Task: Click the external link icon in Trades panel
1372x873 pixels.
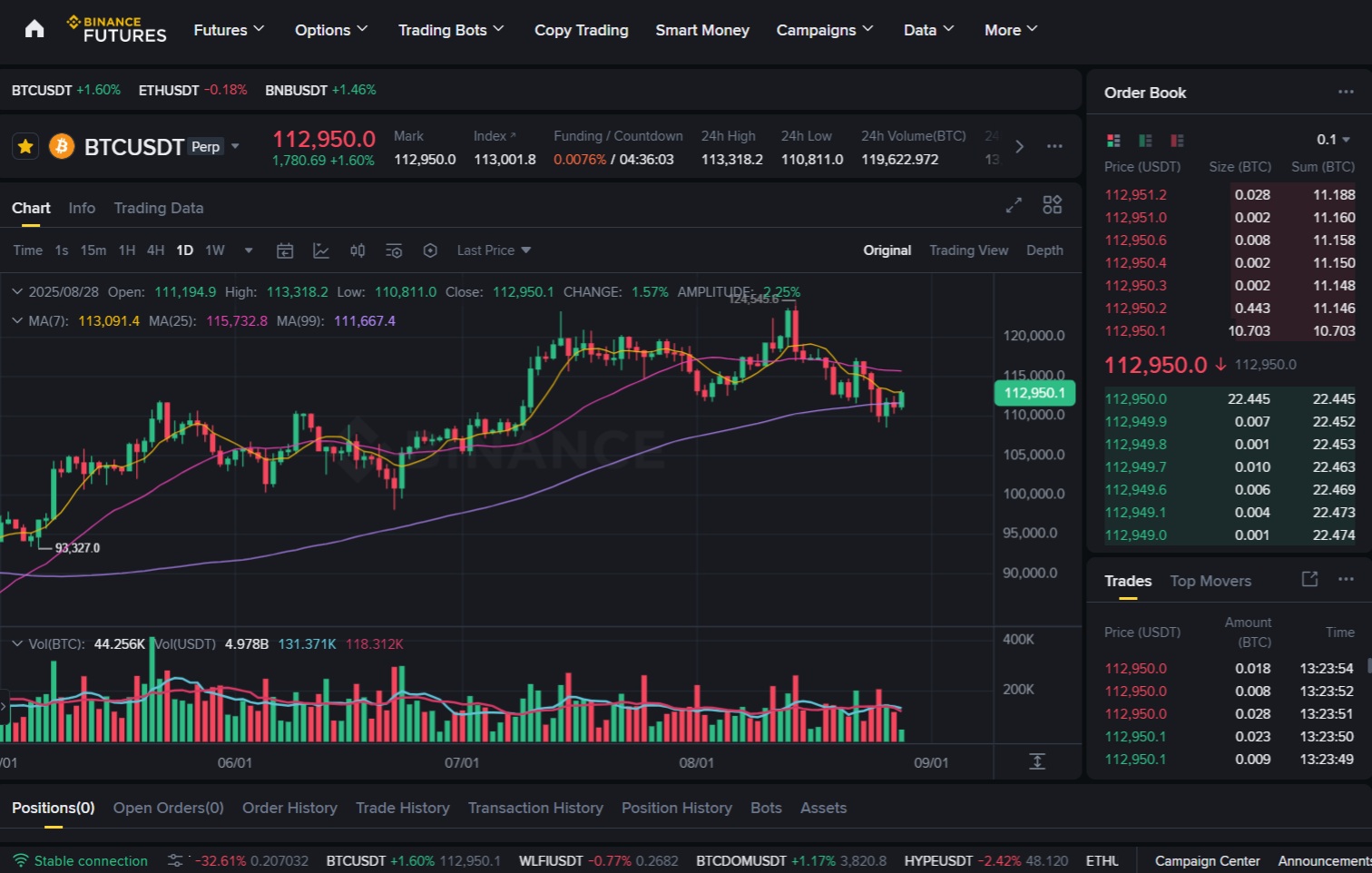Action: point(1309,579)
